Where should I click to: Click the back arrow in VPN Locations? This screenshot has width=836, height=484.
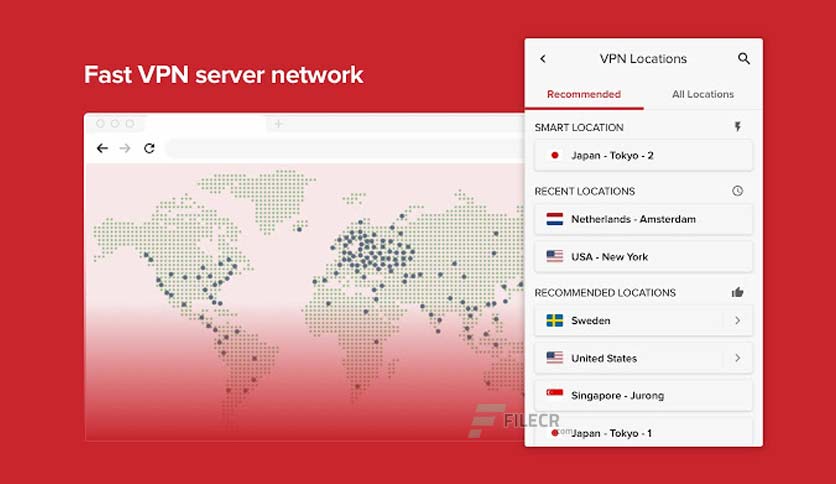(543, 59)
